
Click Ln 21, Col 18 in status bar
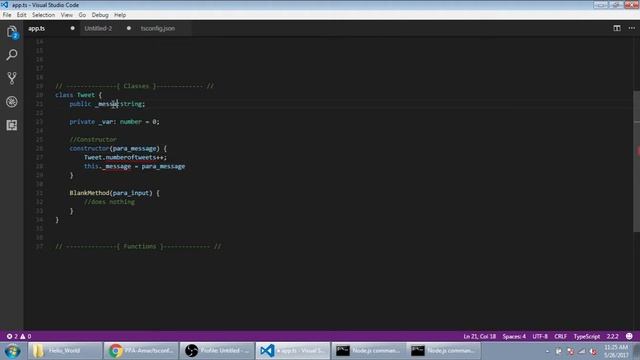pyautogui.click(x=479, y=336)
